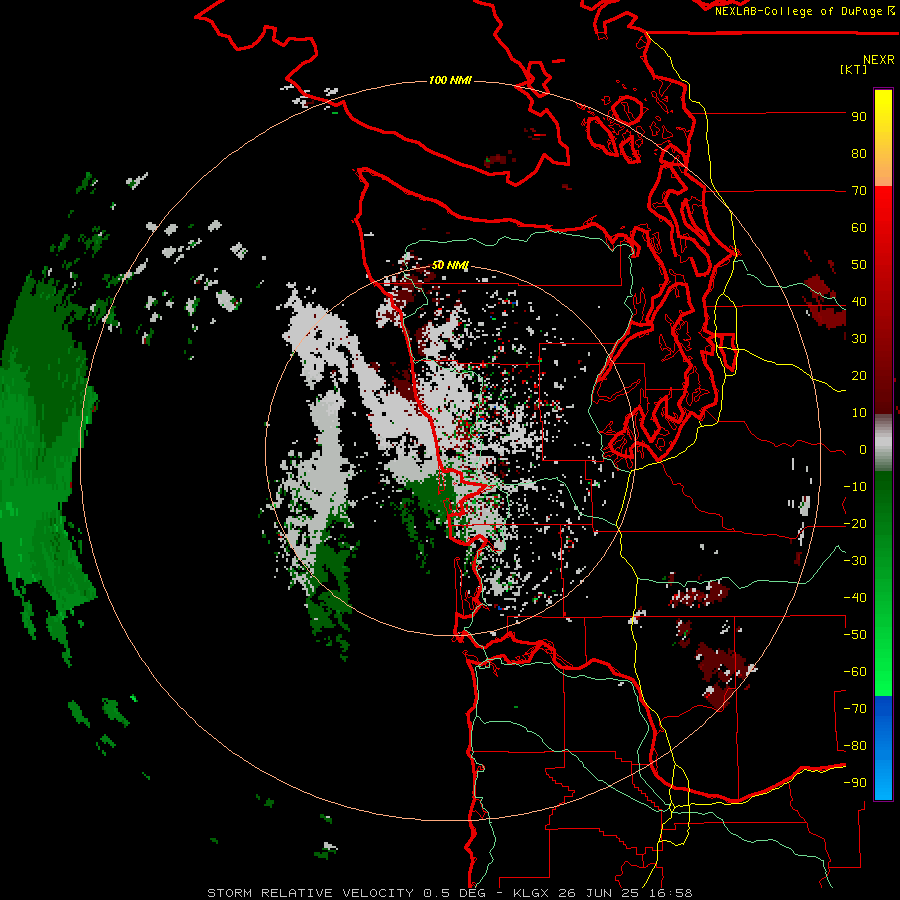Click the -60 scale value

(855, 672)
